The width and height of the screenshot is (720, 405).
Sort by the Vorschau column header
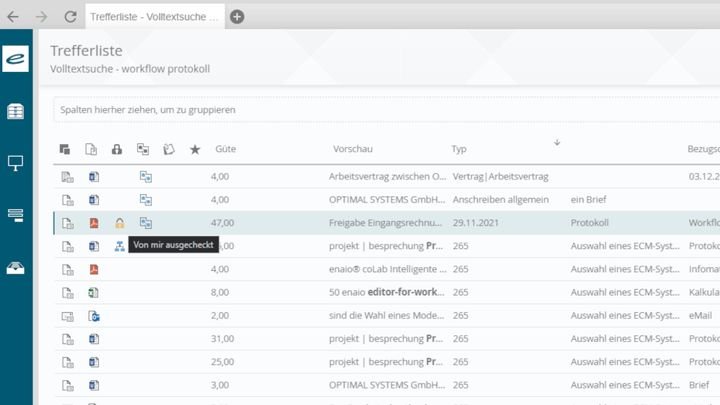[352, 149]
